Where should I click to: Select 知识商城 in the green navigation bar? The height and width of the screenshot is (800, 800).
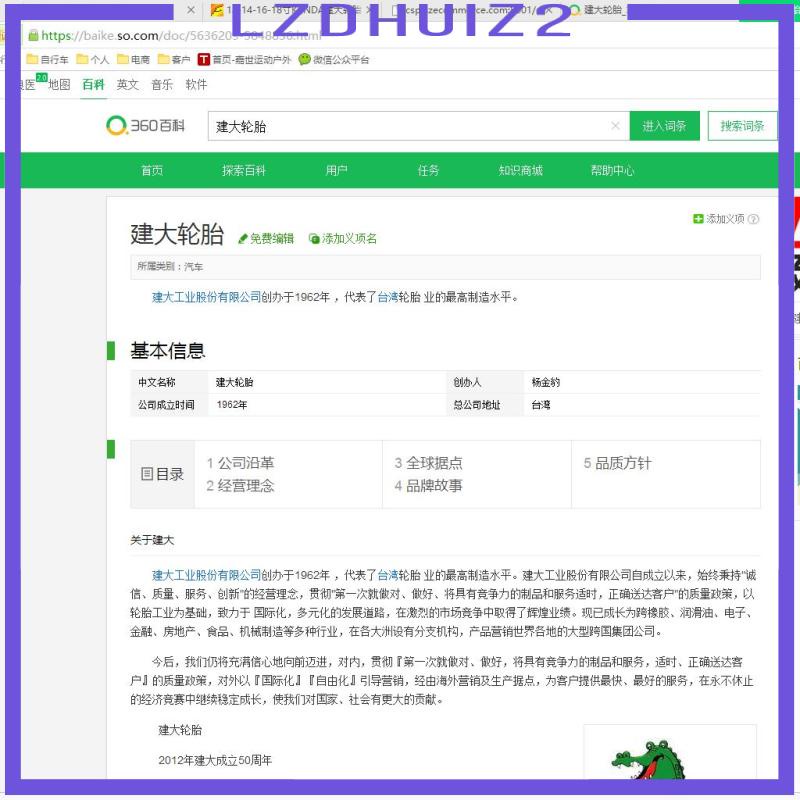520,170
